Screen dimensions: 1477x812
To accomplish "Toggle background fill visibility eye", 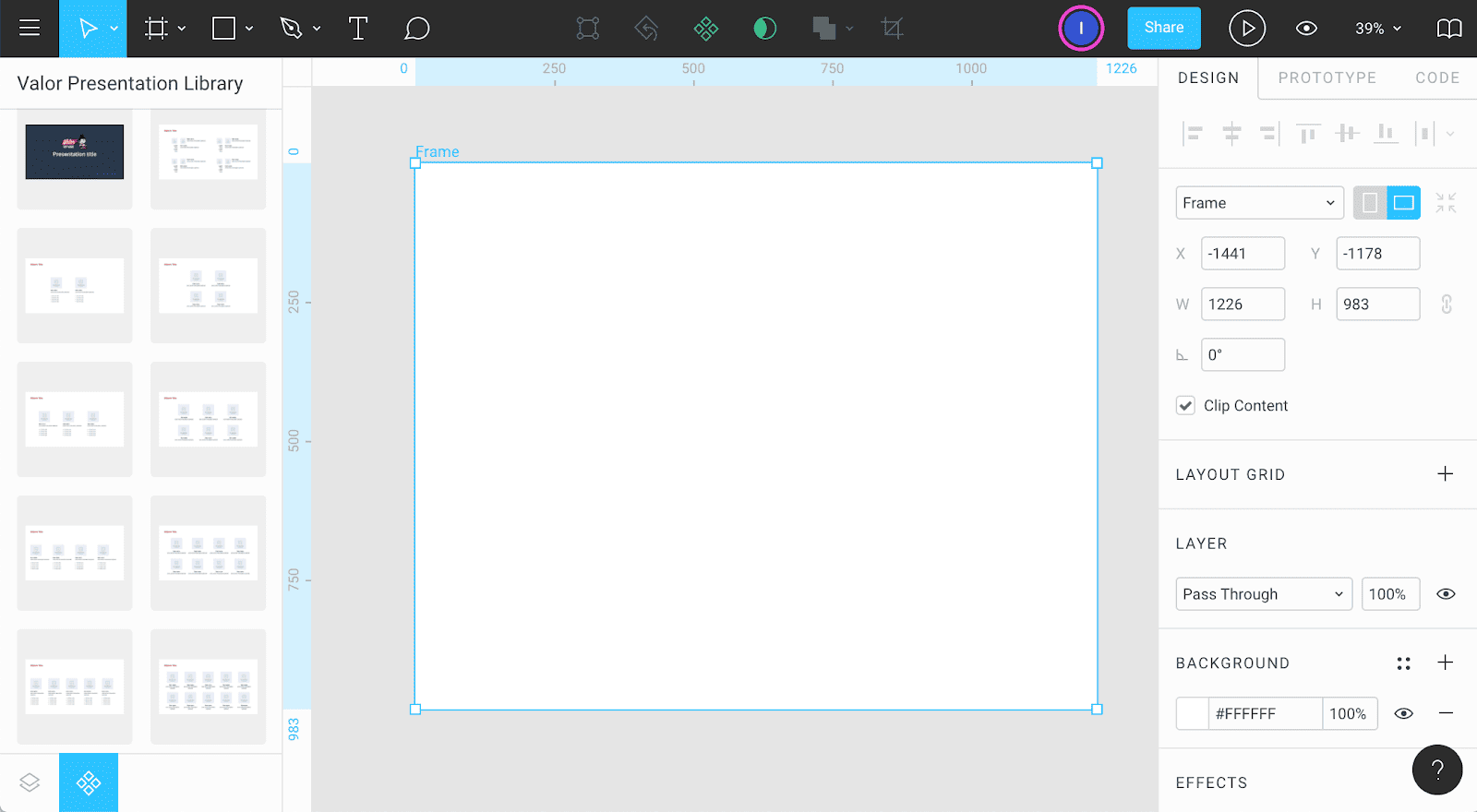I will point(1403,713).
